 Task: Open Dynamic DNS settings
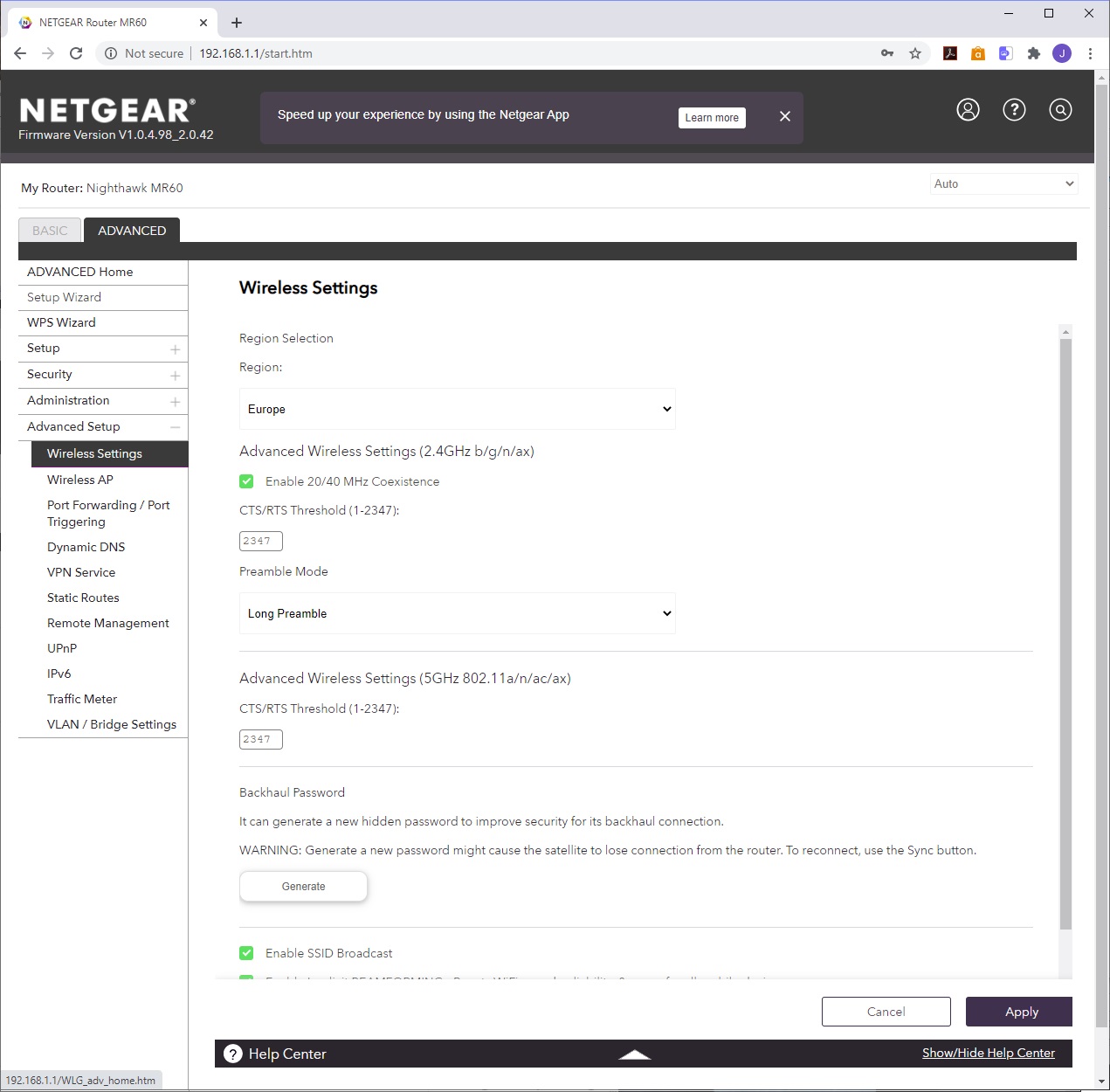point(86,547)
